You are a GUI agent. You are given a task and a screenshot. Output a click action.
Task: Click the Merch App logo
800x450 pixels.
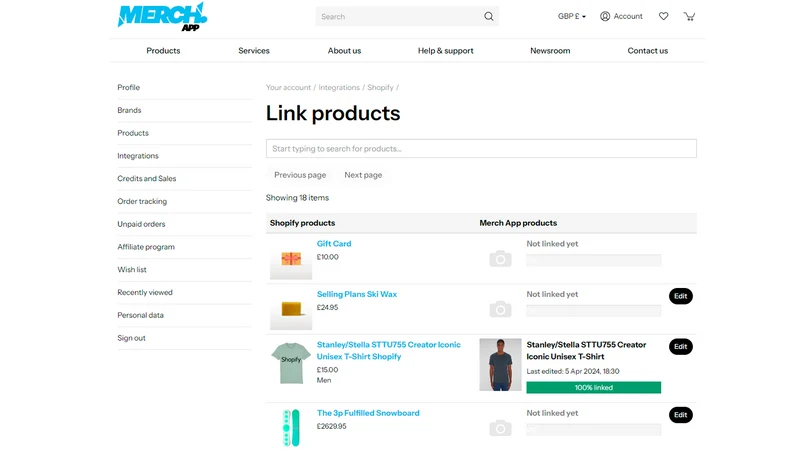coord(162,16)
